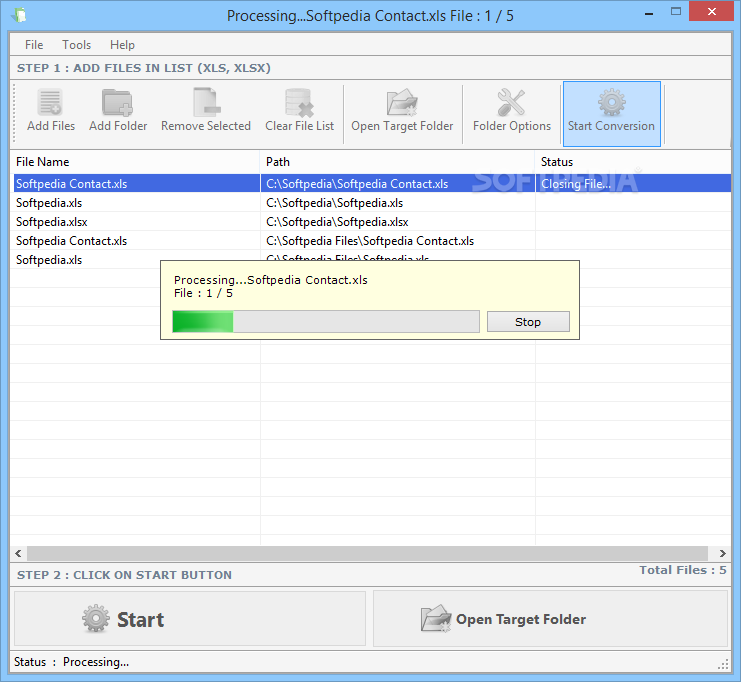741x682 pixels.
Task: Click the 'File : 1 / 5' progress text
Action: click(203, 293)
